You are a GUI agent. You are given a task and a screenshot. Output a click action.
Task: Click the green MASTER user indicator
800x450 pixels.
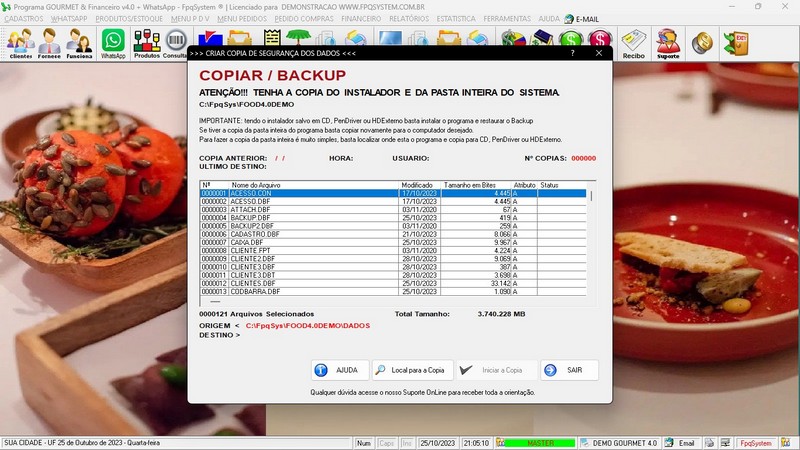tap(540, 443)
